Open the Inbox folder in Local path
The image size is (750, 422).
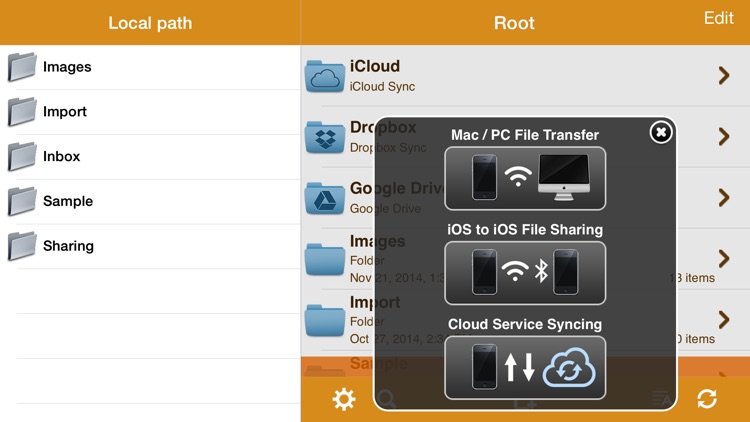point(150,156)
